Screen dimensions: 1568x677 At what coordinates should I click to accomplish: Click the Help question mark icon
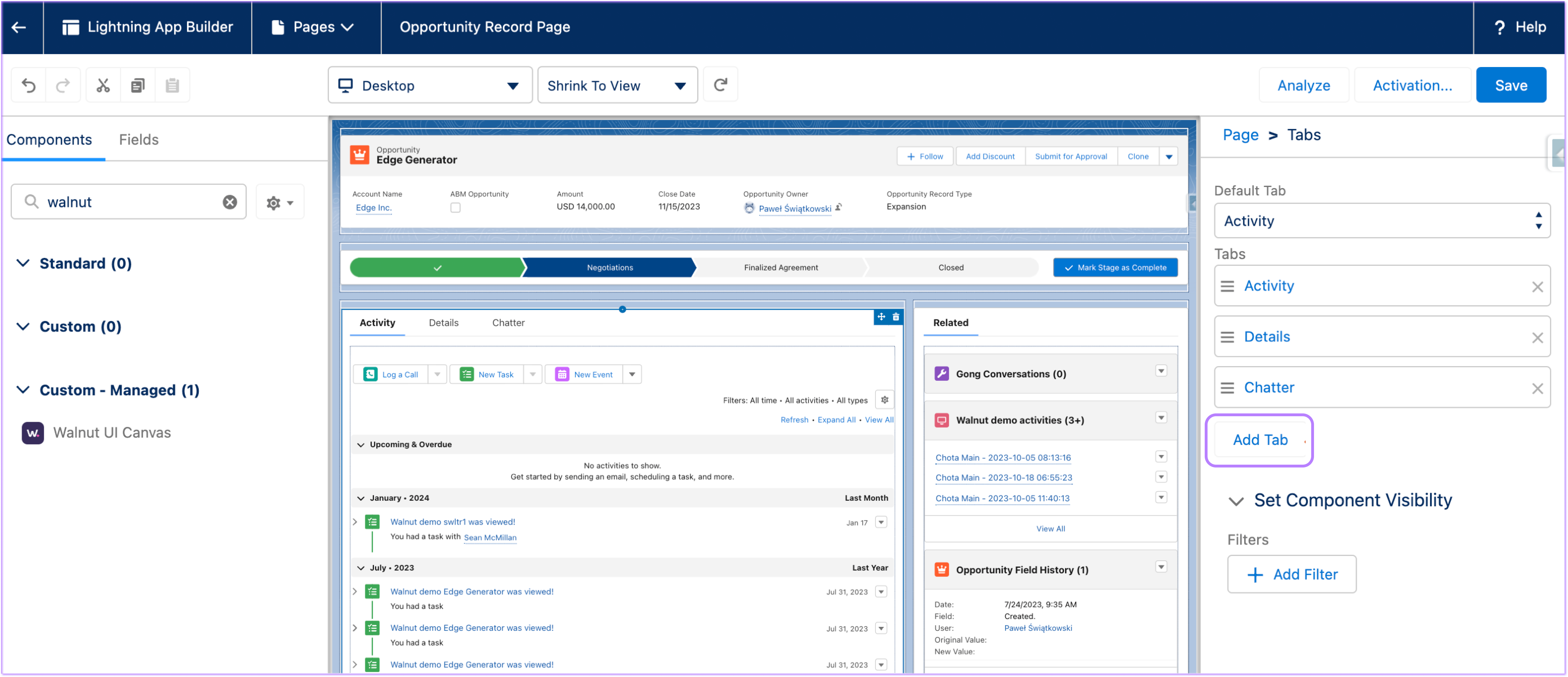(1500, 27)
